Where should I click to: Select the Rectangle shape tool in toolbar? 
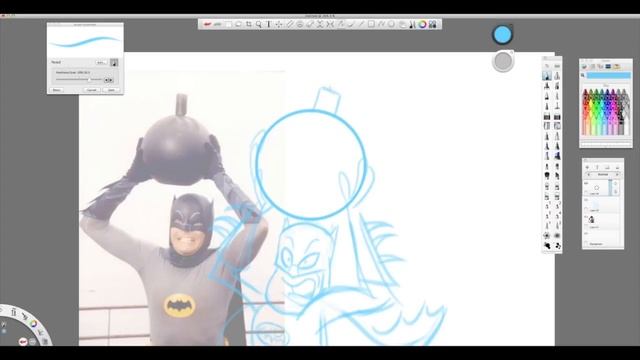coord(371,24)
